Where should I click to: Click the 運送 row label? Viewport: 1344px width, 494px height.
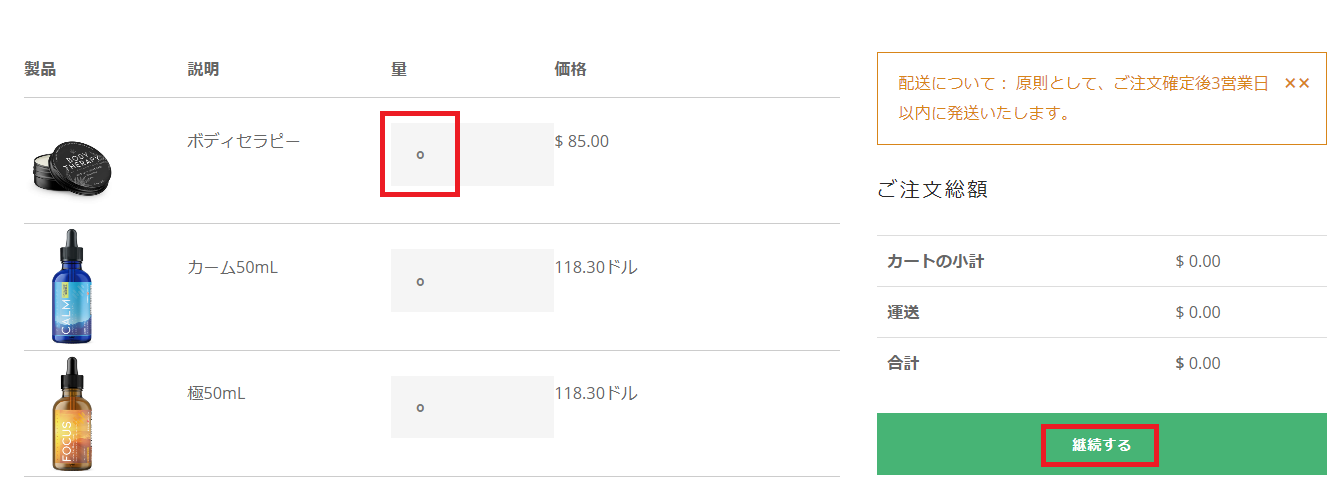[903, 312]
